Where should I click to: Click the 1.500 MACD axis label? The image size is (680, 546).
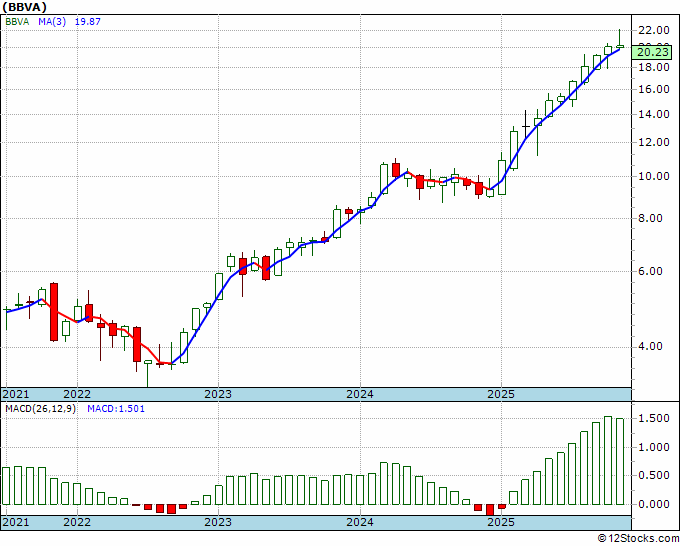click(654, 419)
